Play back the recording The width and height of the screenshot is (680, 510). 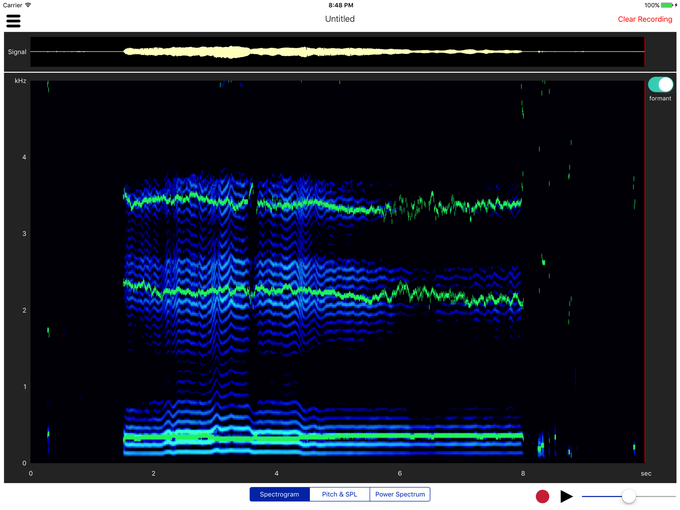coord(566,496)
